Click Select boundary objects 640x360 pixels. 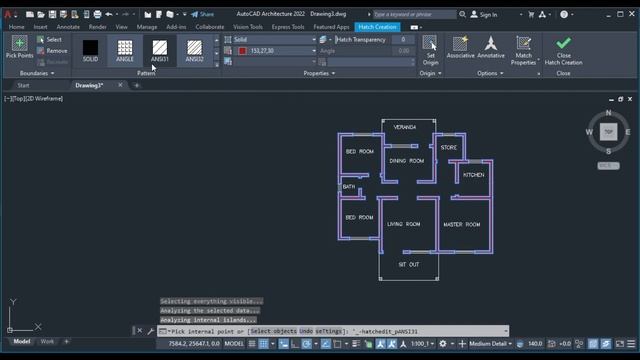(x=49, y=40)
